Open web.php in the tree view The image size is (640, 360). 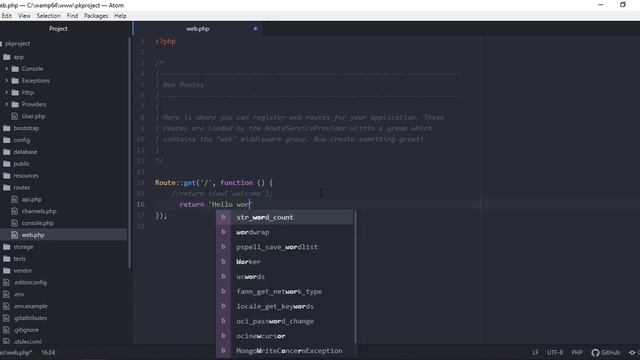click(x=33, y=235)
